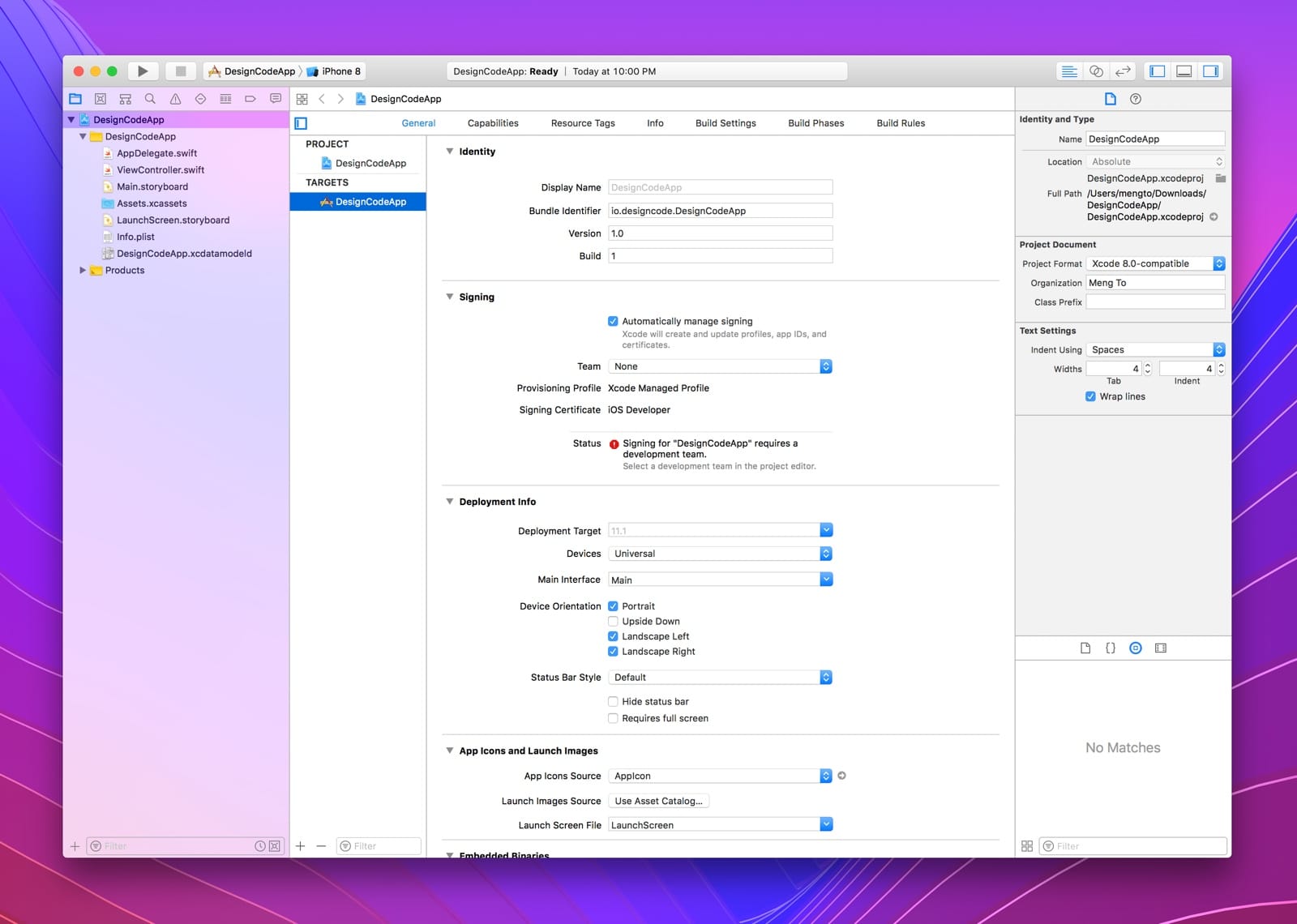Switch to the Standard editor
This screenshot has width=1297, height=924.
pos(1069,71)
